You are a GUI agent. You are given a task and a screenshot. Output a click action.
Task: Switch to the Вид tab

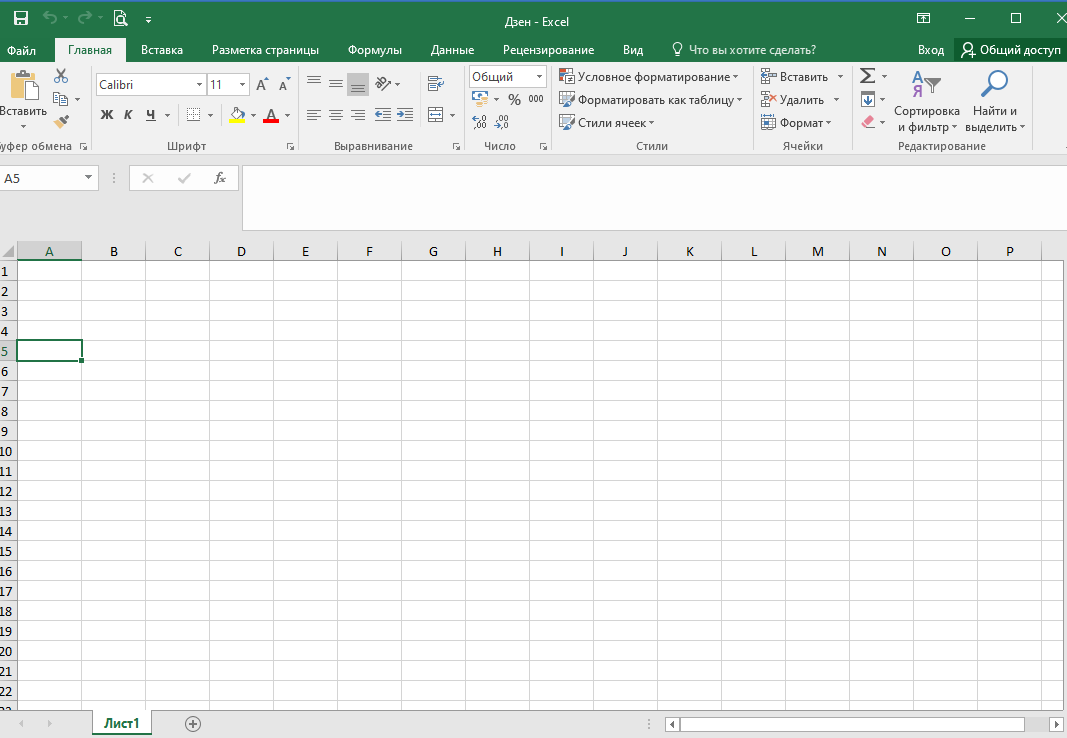[x=633, y=50]
